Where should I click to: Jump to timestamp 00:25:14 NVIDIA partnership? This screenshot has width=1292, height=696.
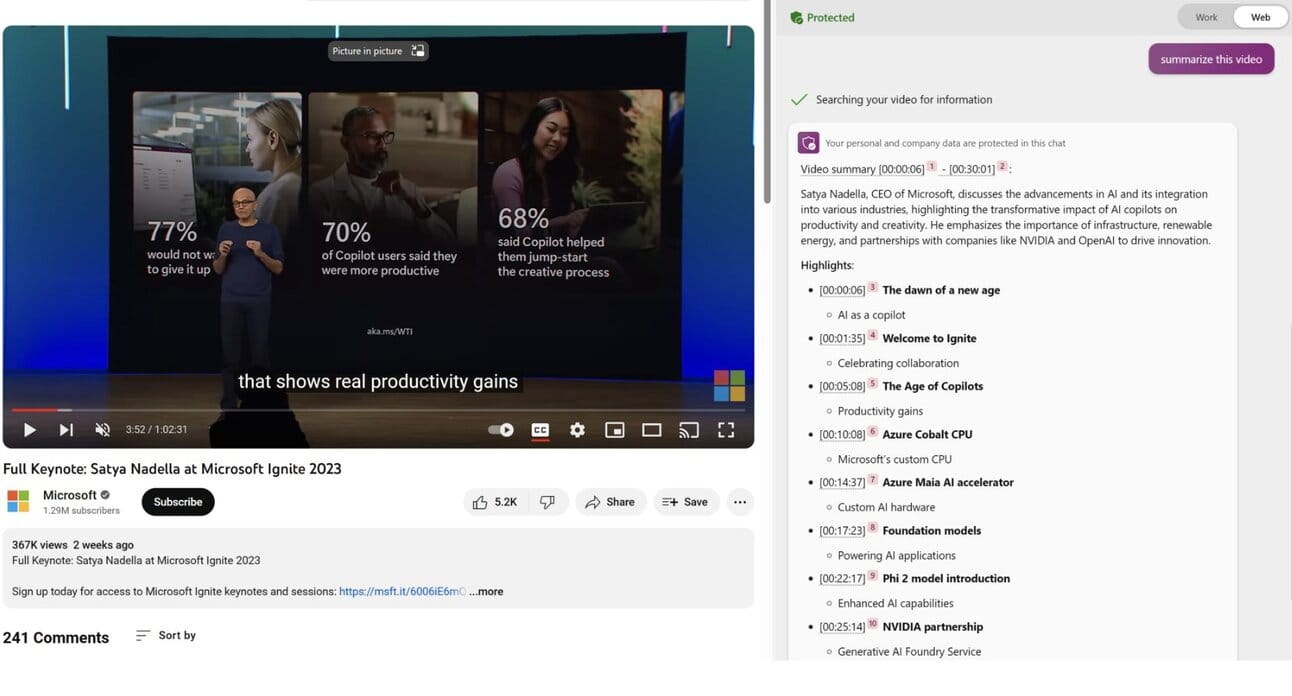842,627
